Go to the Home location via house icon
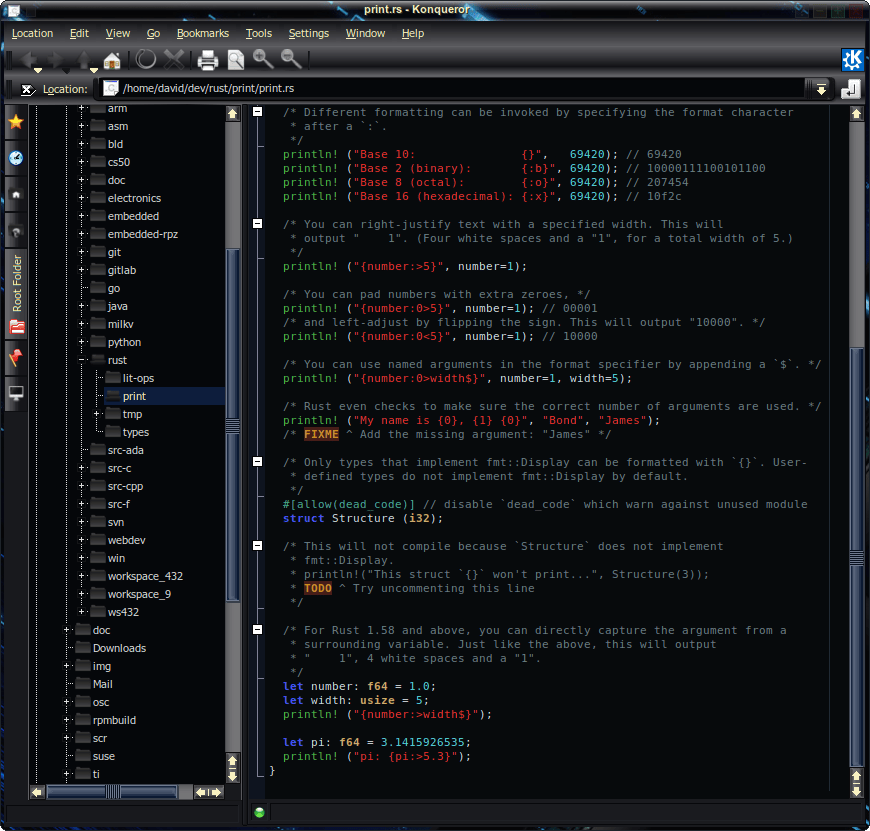 112,59
